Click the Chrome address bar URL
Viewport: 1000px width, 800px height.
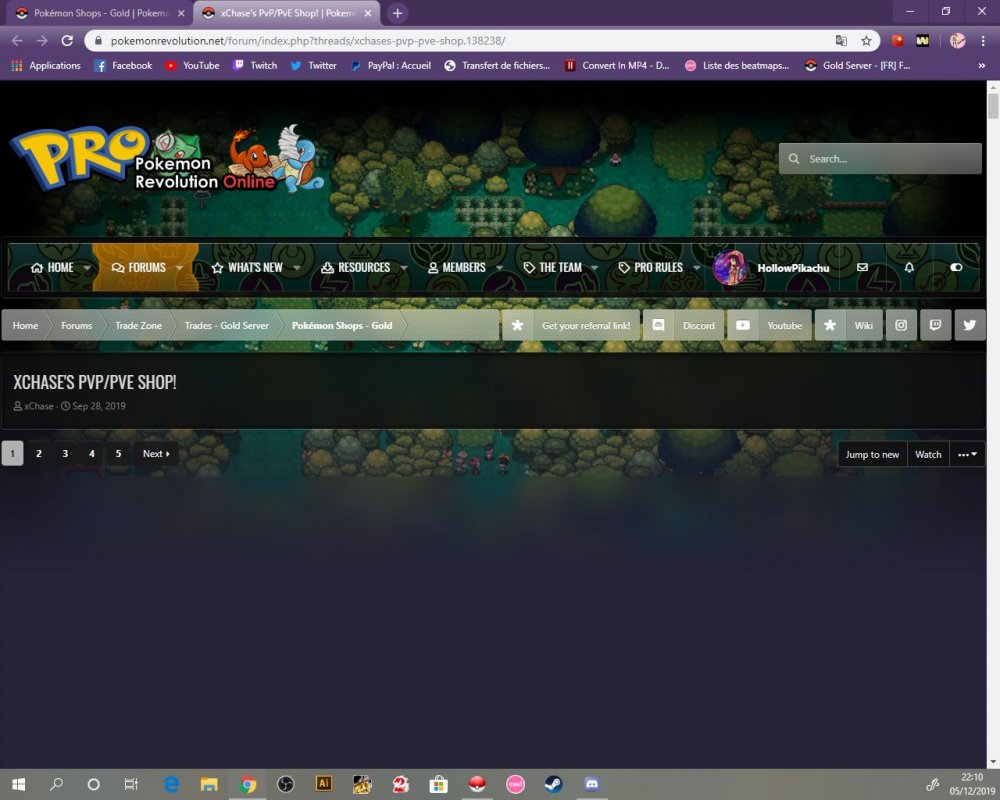click(x=308, y=41)
